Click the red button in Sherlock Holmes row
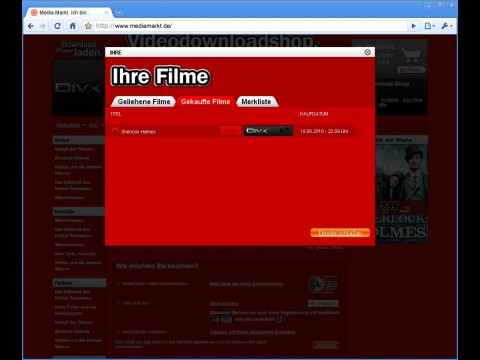 230,131
